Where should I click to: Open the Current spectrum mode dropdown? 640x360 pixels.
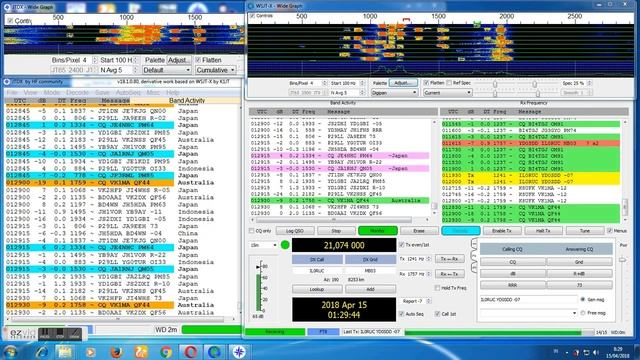(447, 93)
